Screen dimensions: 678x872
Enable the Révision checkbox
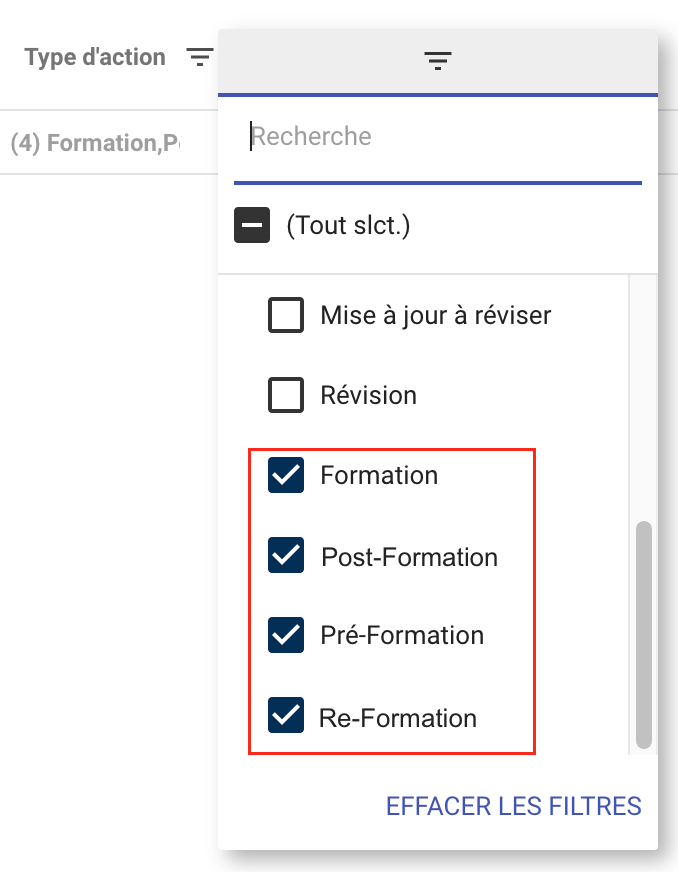tap(286, 396)
